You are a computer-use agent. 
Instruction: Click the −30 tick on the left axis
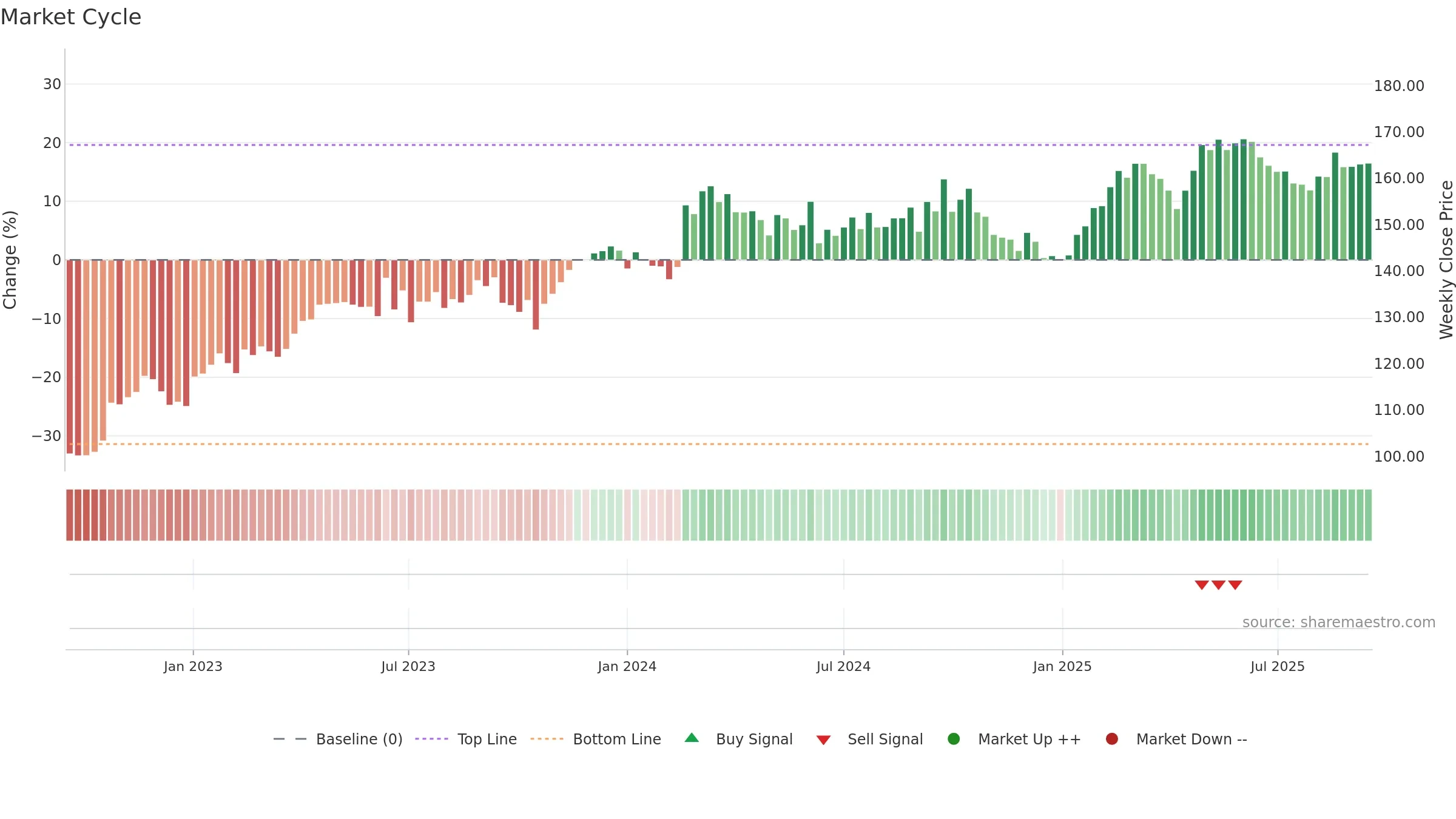point(47,436)
